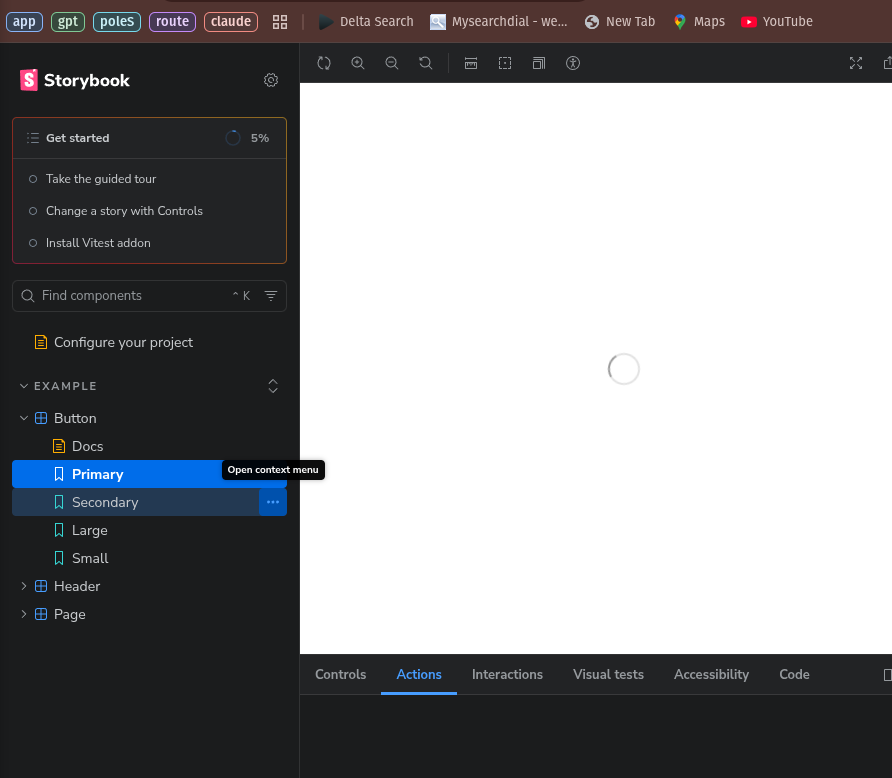Open the viewport size selector icon
The image size is (892, 778).
pos(539,63)
